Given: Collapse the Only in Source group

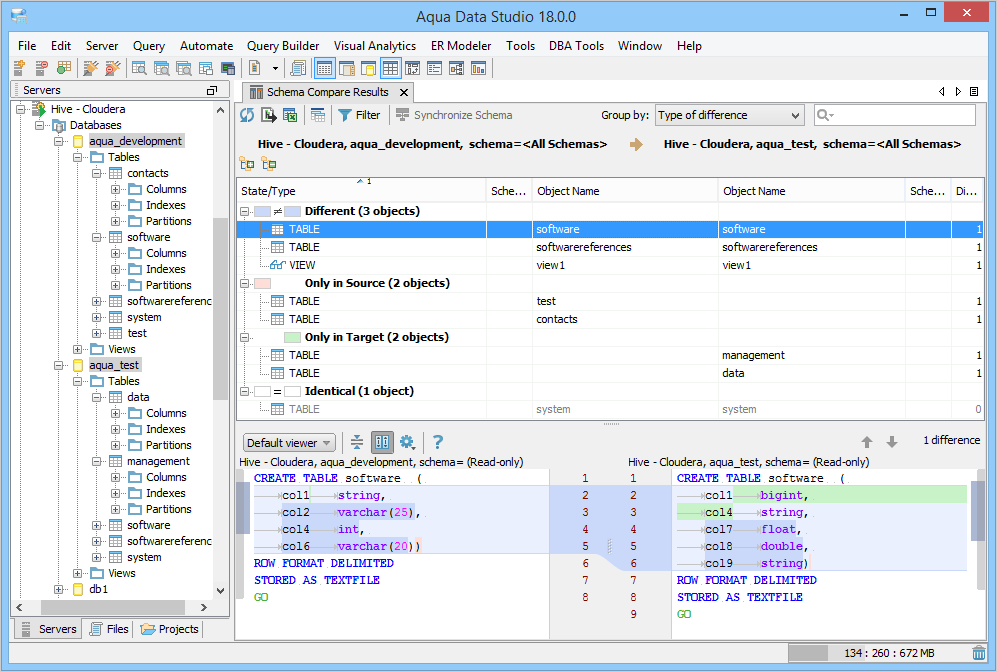Looking at the screenshot, I should click(x=244, y=284).
